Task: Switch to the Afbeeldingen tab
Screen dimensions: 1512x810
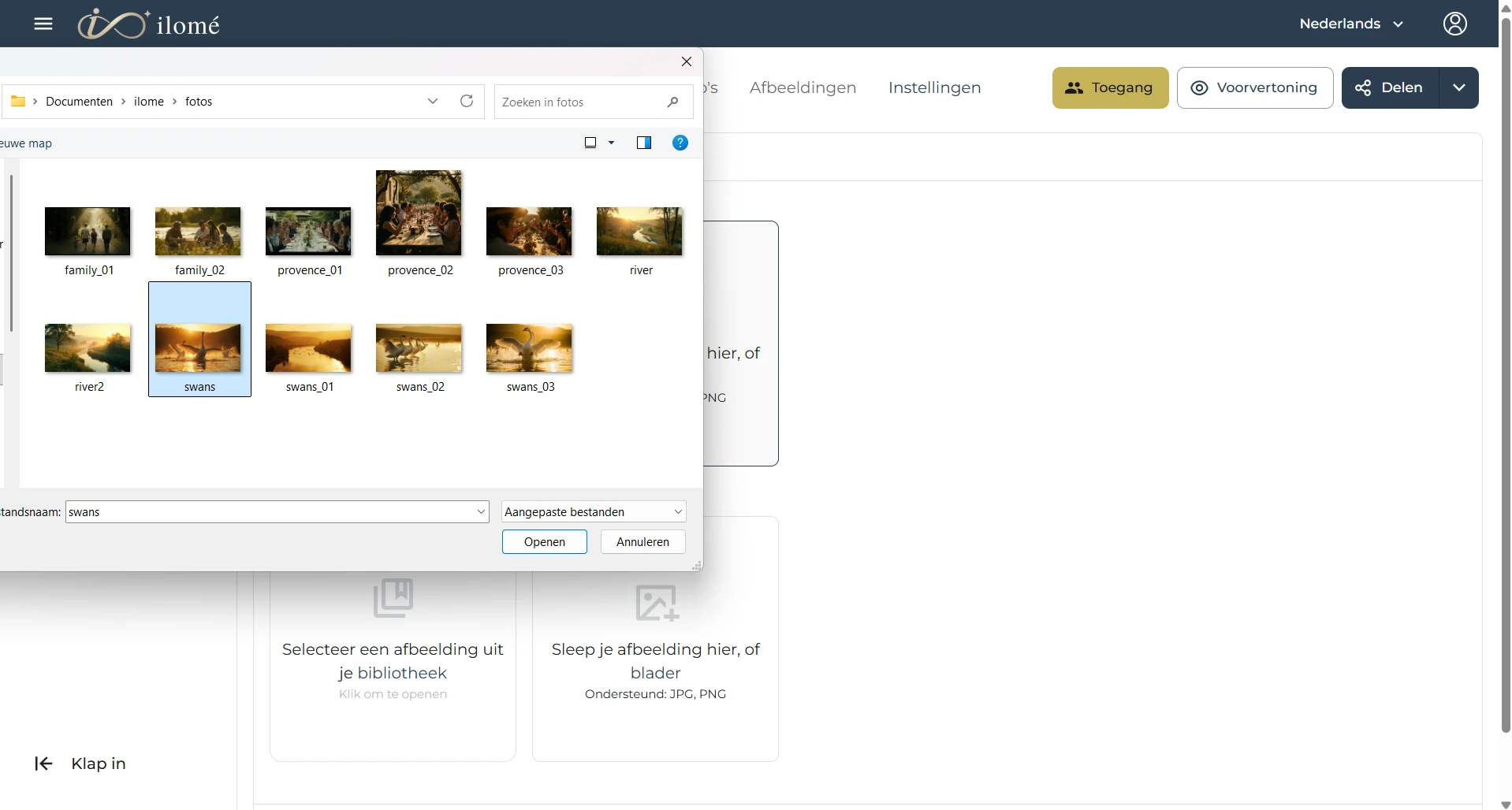Action: 803,87
